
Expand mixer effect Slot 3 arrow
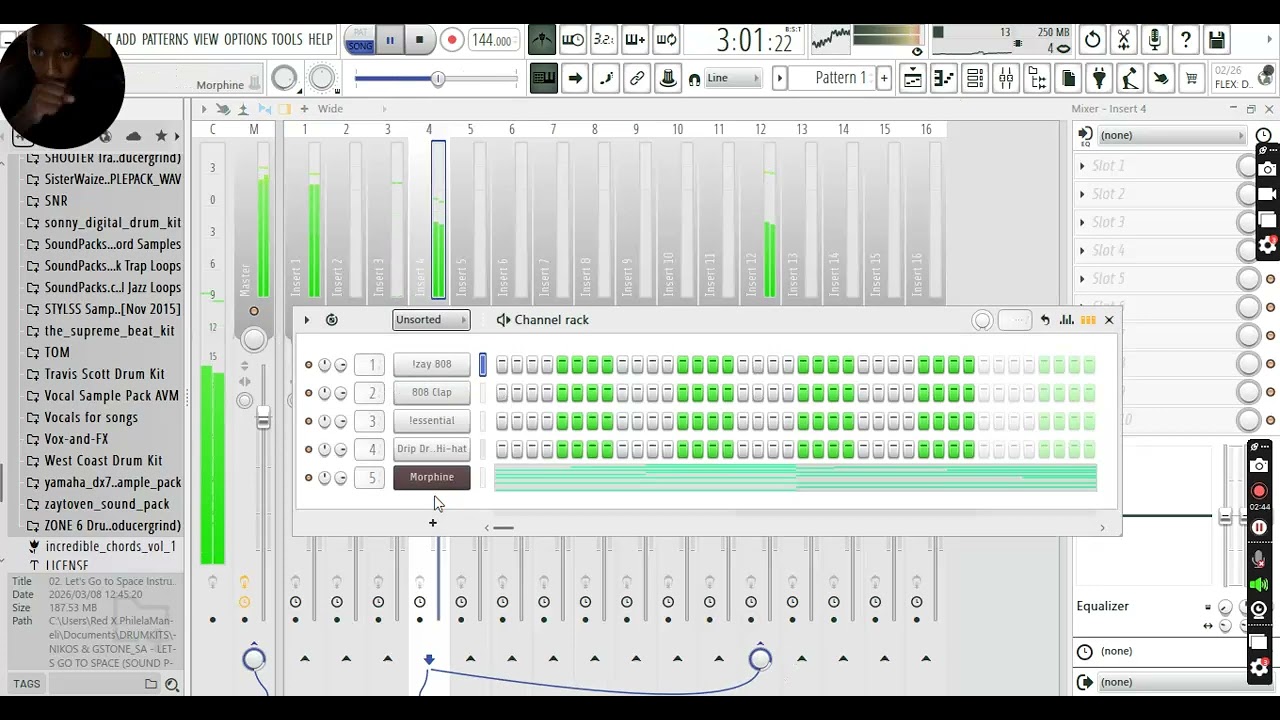(1082, 222)
